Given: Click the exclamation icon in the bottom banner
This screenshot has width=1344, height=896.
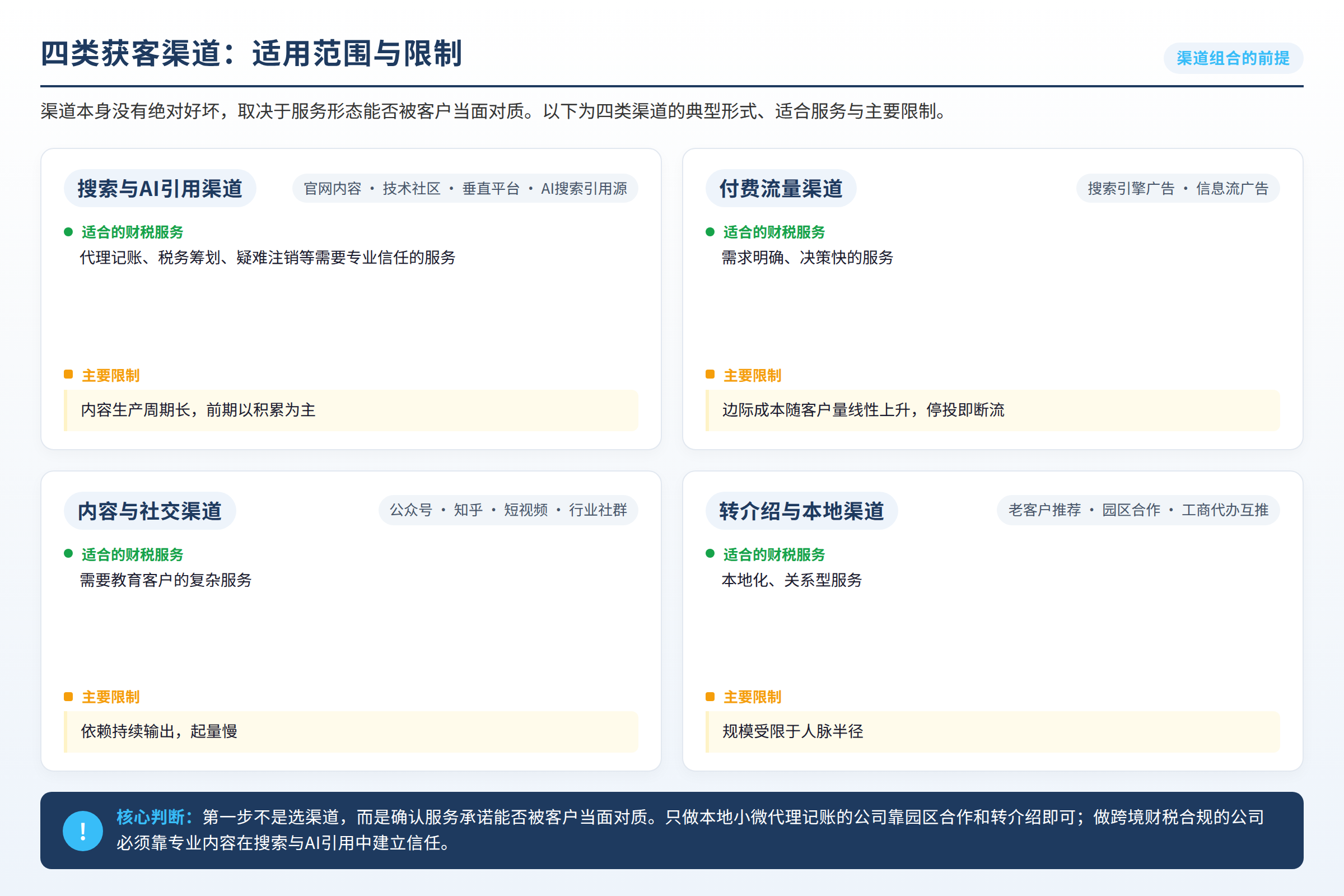Looking at the screenshot, I should coord(83,831).
